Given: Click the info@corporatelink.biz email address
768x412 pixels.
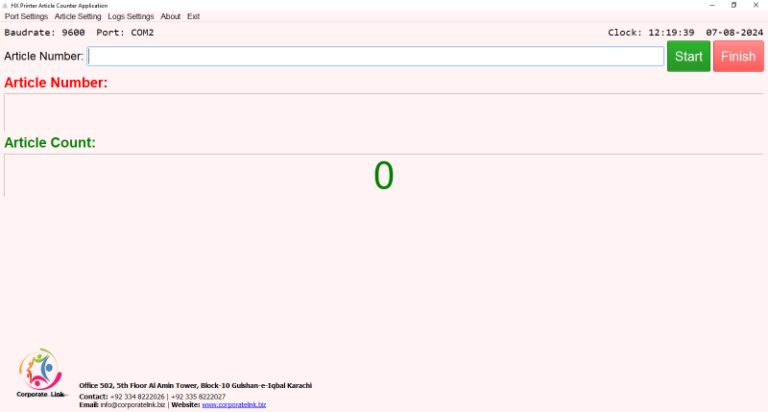Looking at the screenshot, I should (133, 405).
